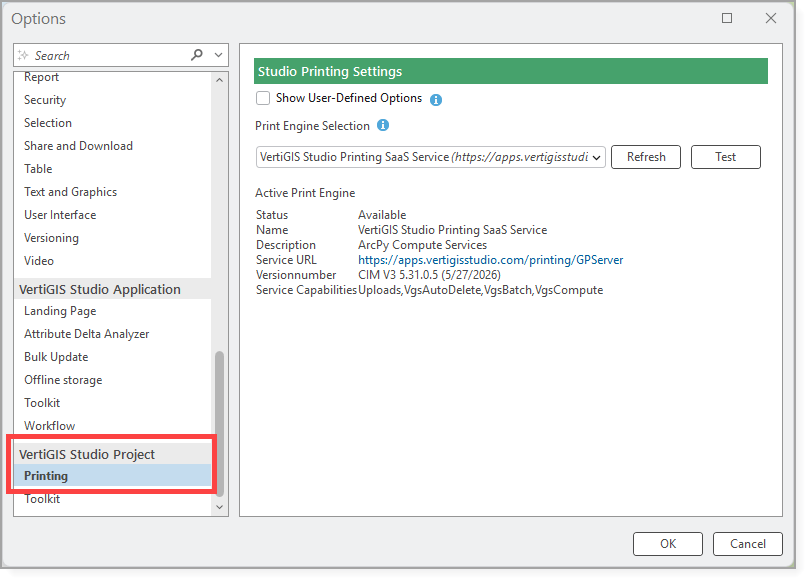
Task: Click the sidebar scrollbar thumb
Action: 219,424
